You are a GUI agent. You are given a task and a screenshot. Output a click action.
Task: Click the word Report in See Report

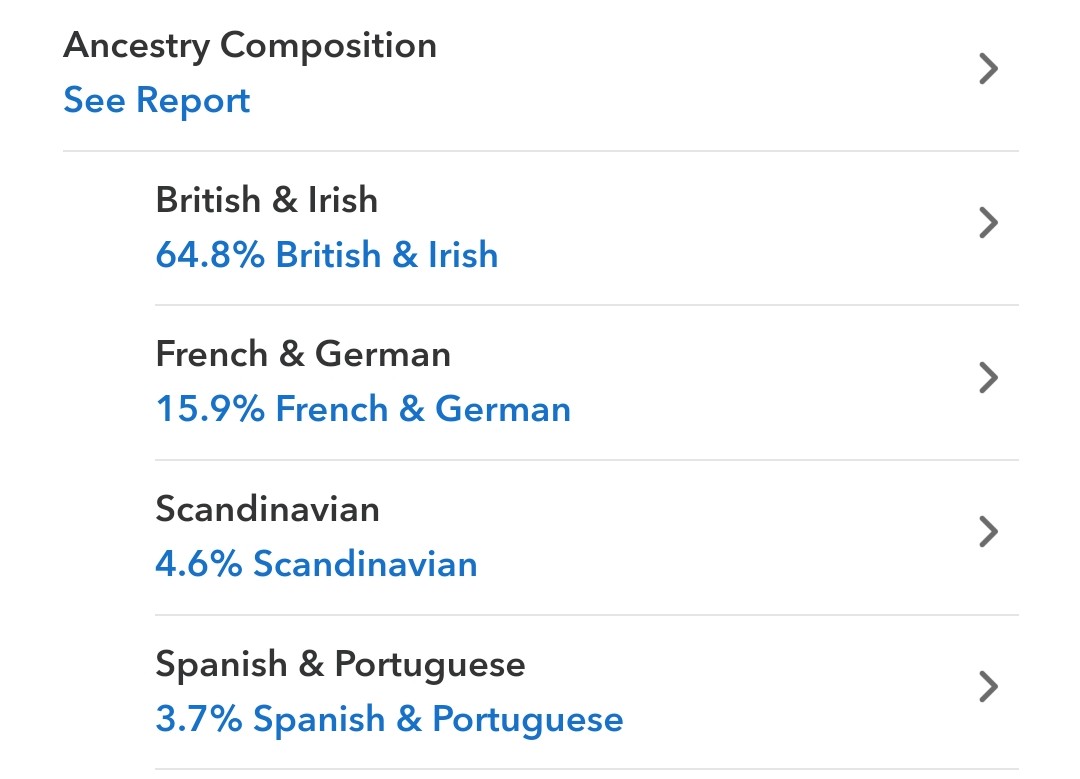point(193,102)
